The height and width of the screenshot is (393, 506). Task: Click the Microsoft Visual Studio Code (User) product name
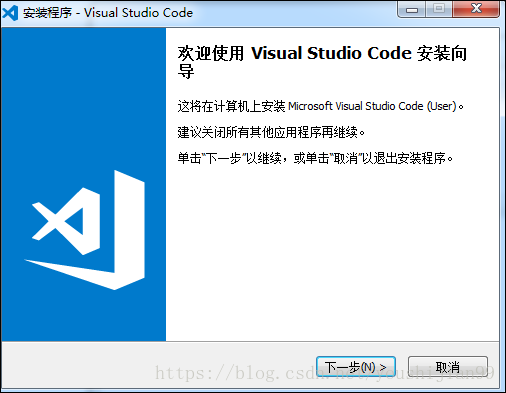[372, 106]
